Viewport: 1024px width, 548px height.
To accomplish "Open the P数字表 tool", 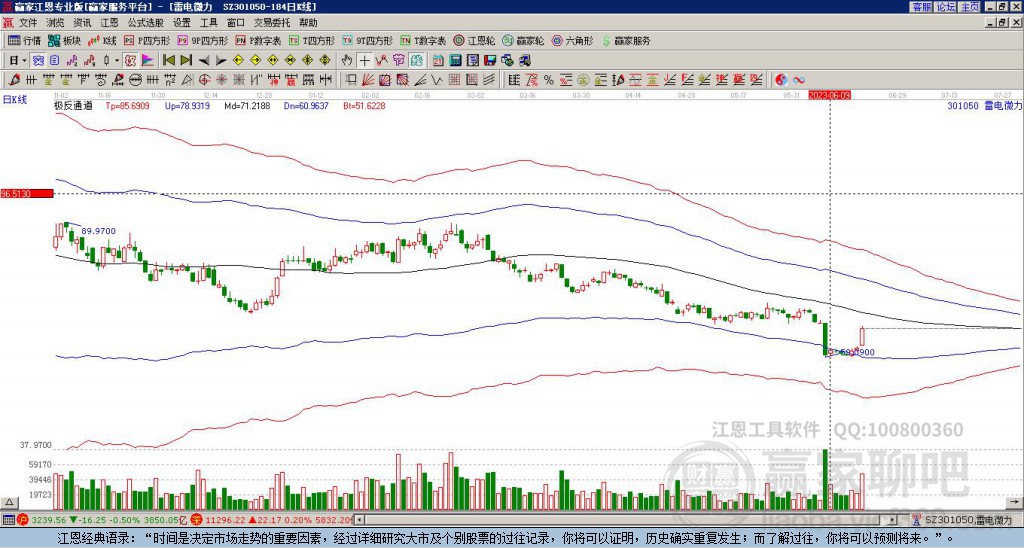I will point(258,40).
